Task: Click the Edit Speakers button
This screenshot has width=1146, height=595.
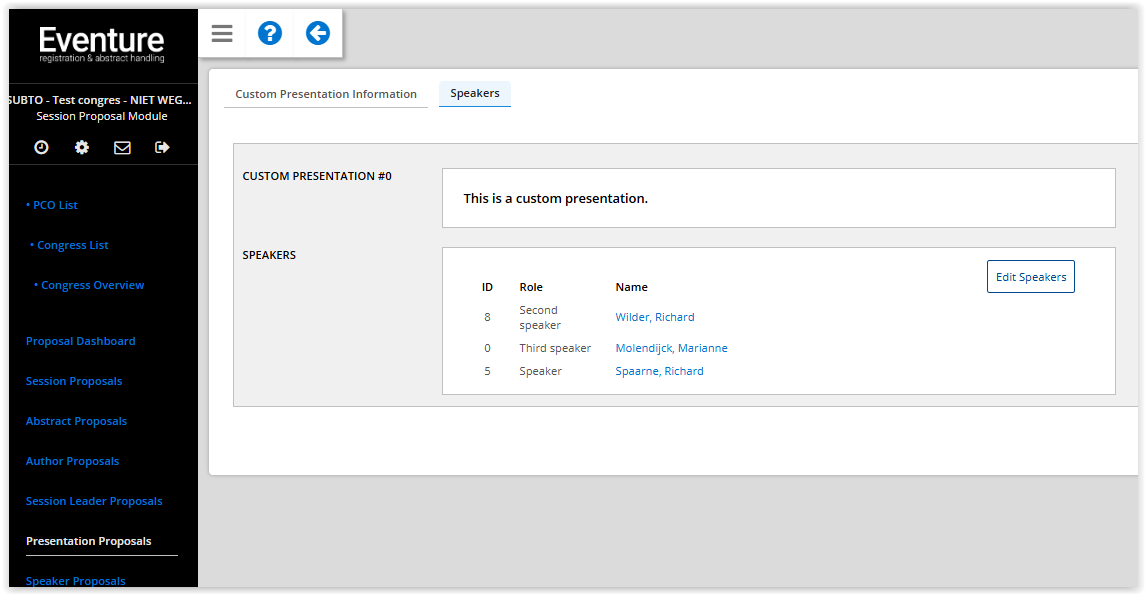Action: pos(1031,277)
